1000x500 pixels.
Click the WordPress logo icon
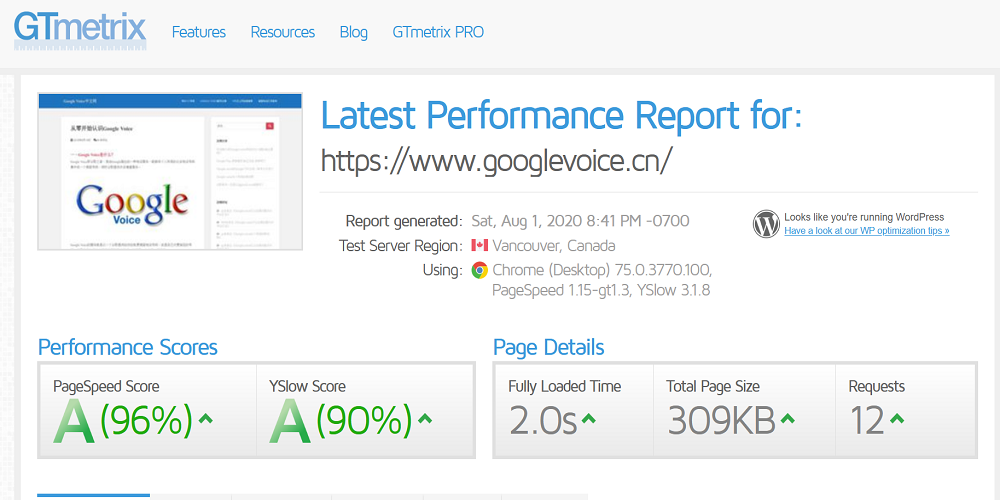(x=766, y=223)
